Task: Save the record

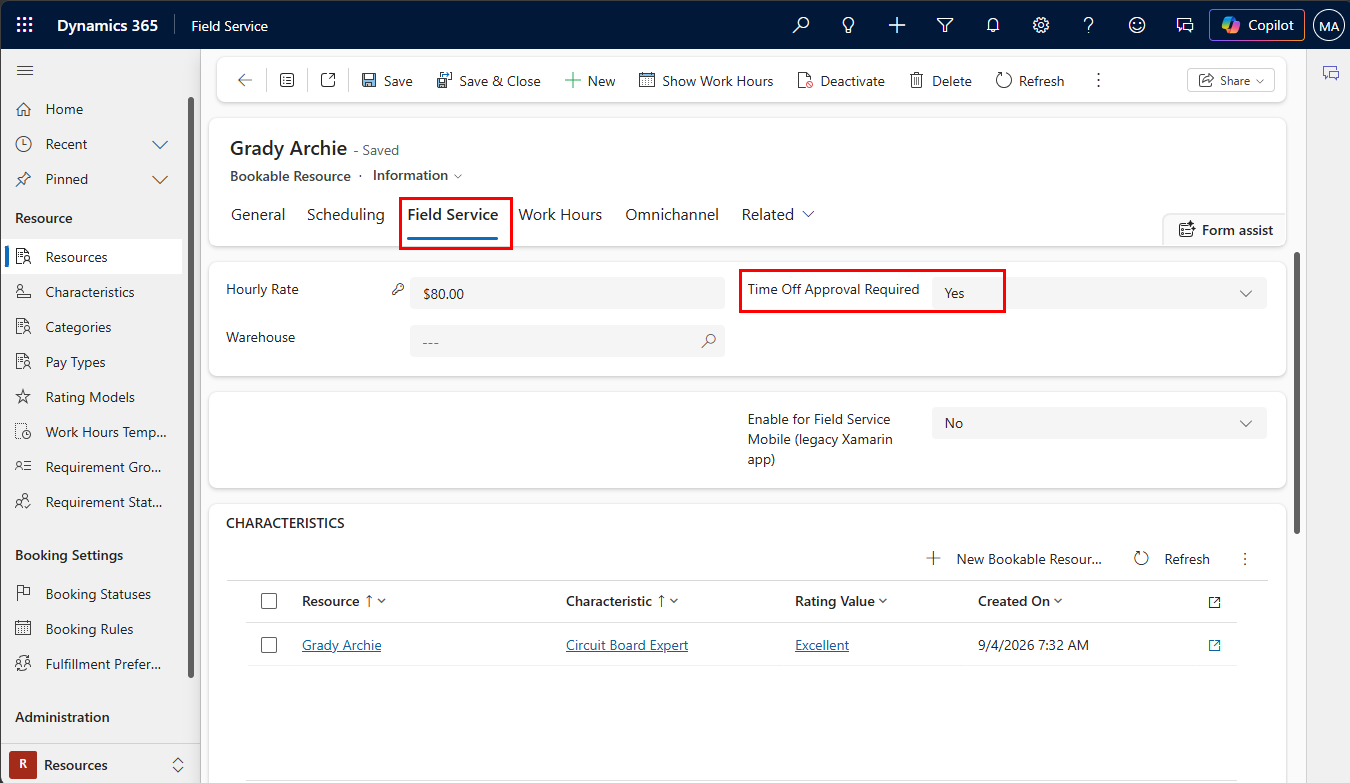Action: pyautogui.click(x=387, y=81)
